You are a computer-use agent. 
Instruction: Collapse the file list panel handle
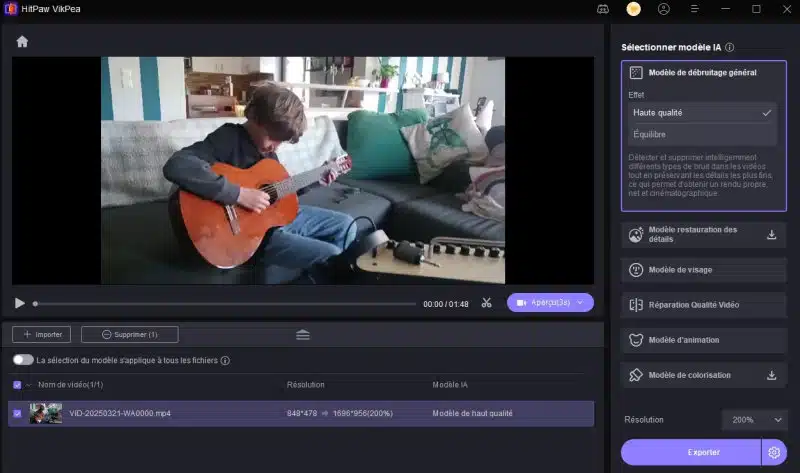click(x=303, y=335)
